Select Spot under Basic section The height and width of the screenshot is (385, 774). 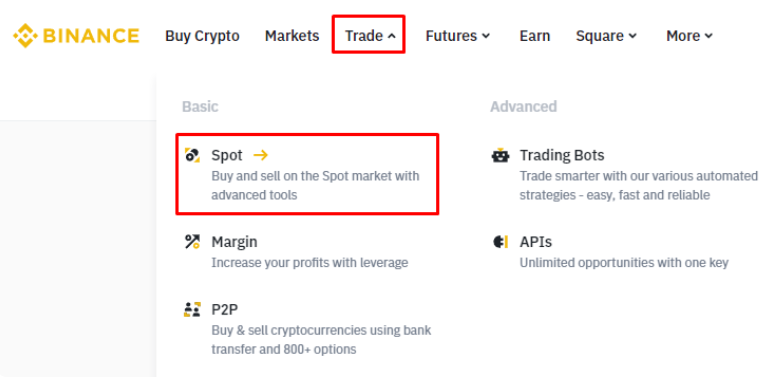[x=308, y=174]
